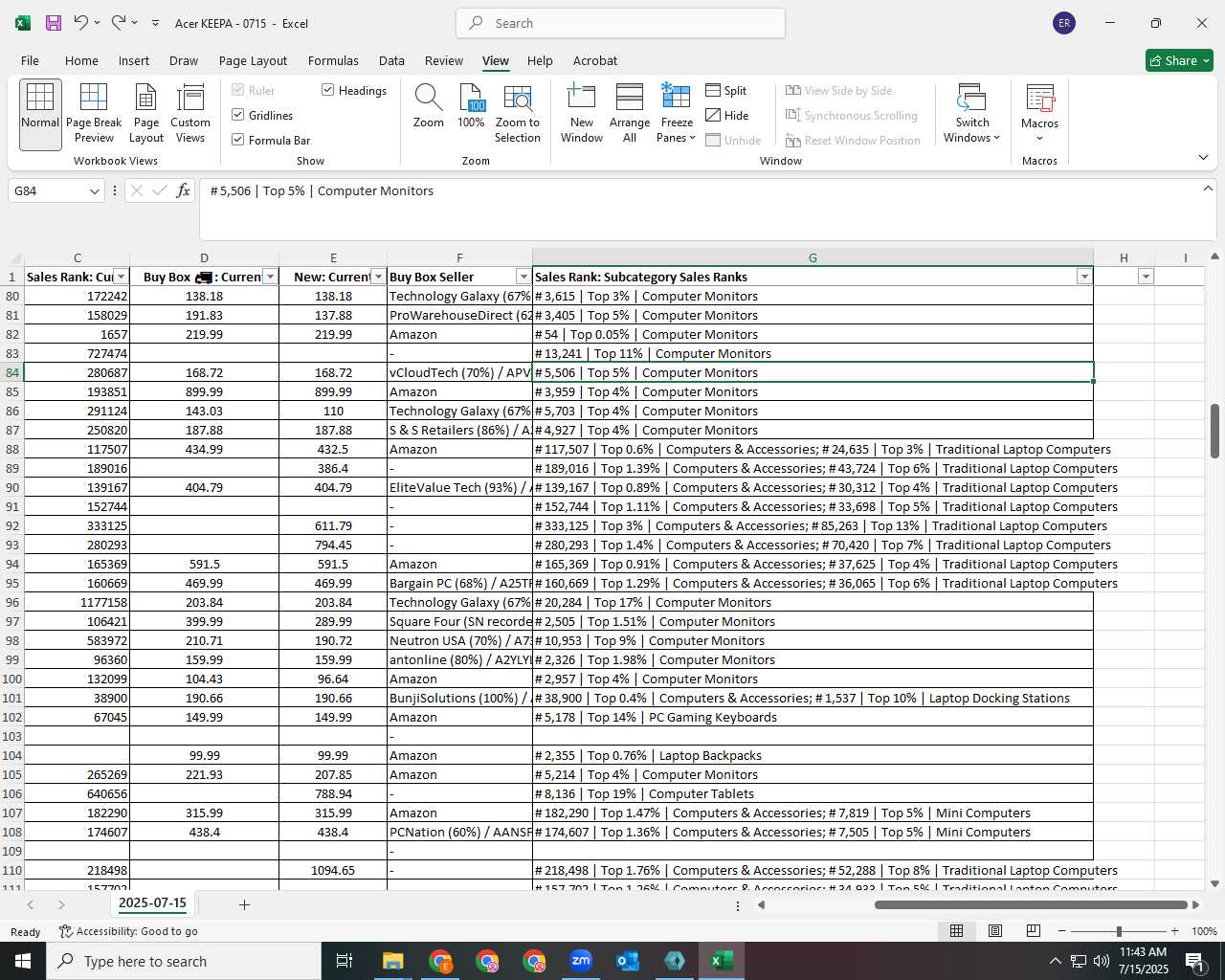Customize Quick Access Toolbar dropdown
Image resolution: width=1225 pixels, height=980 pixels.
coord(155,23)
